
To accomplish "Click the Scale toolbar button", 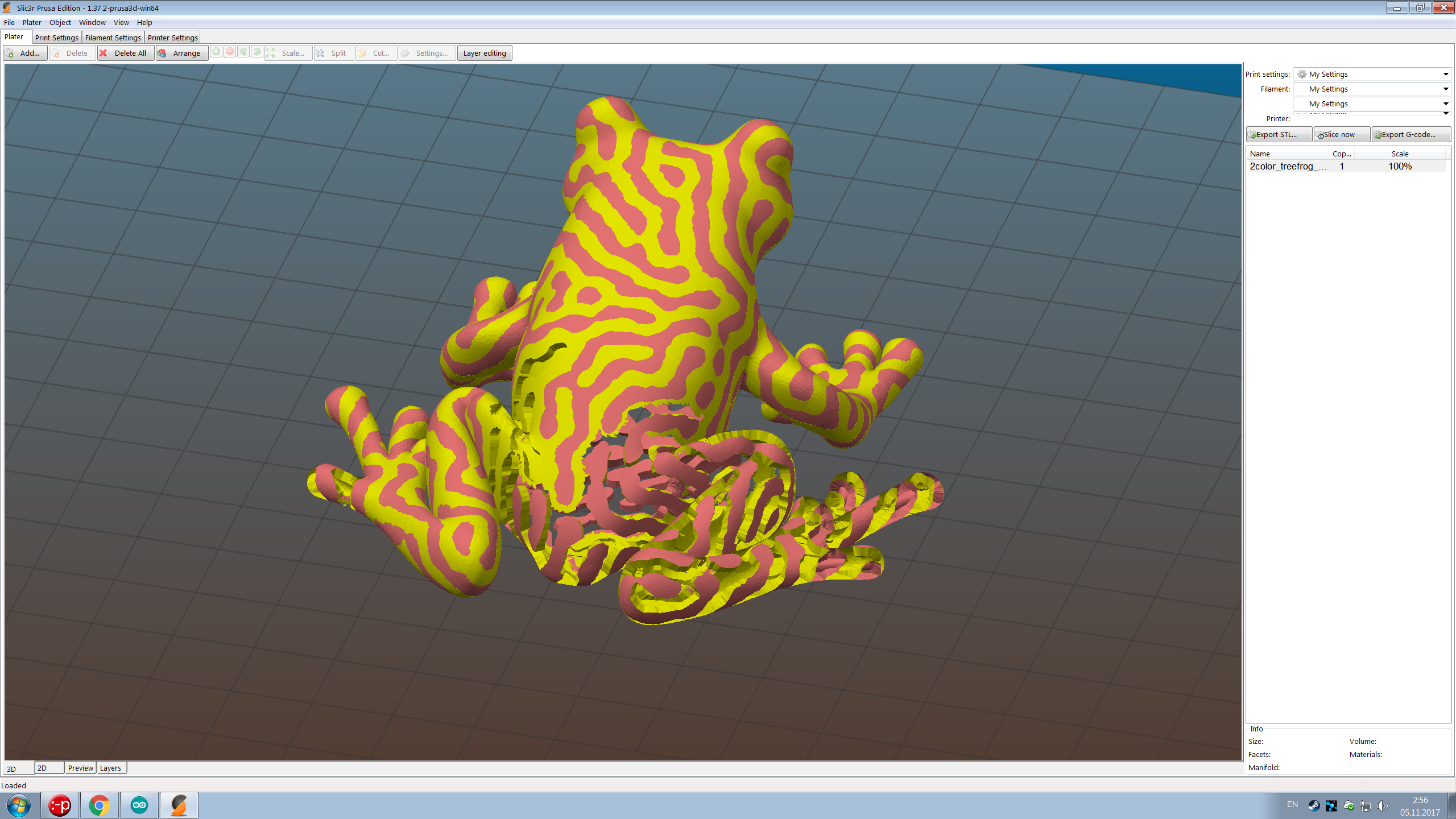I will (288, 53).
